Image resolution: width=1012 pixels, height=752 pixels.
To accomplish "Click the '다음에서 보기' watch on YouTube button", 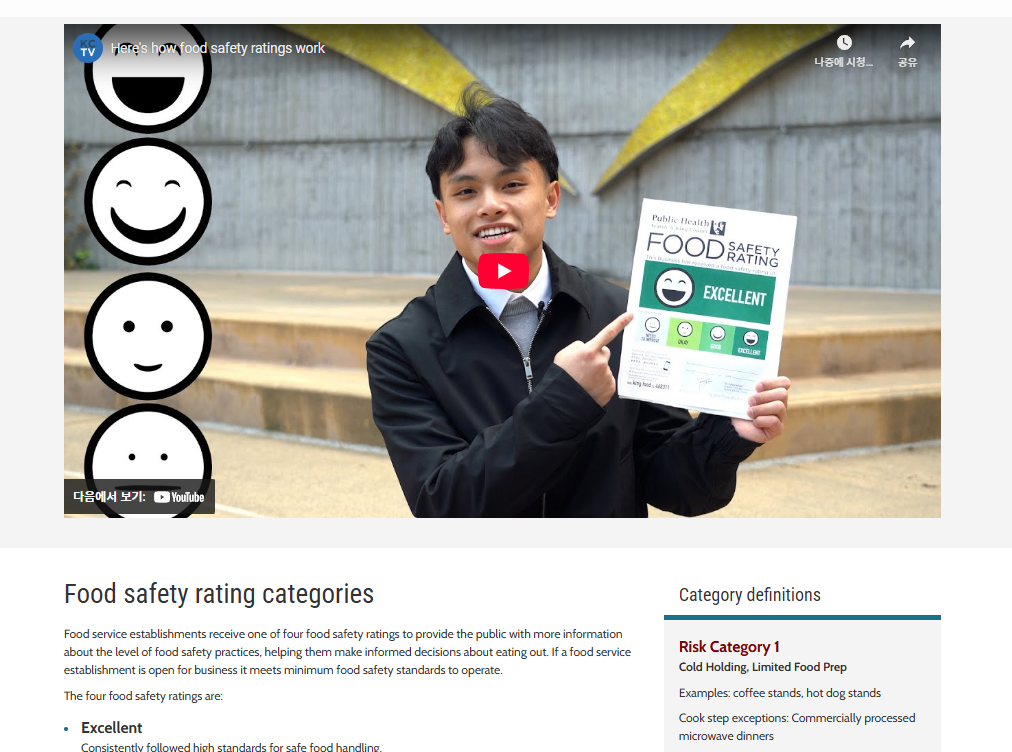I will 139,496.
